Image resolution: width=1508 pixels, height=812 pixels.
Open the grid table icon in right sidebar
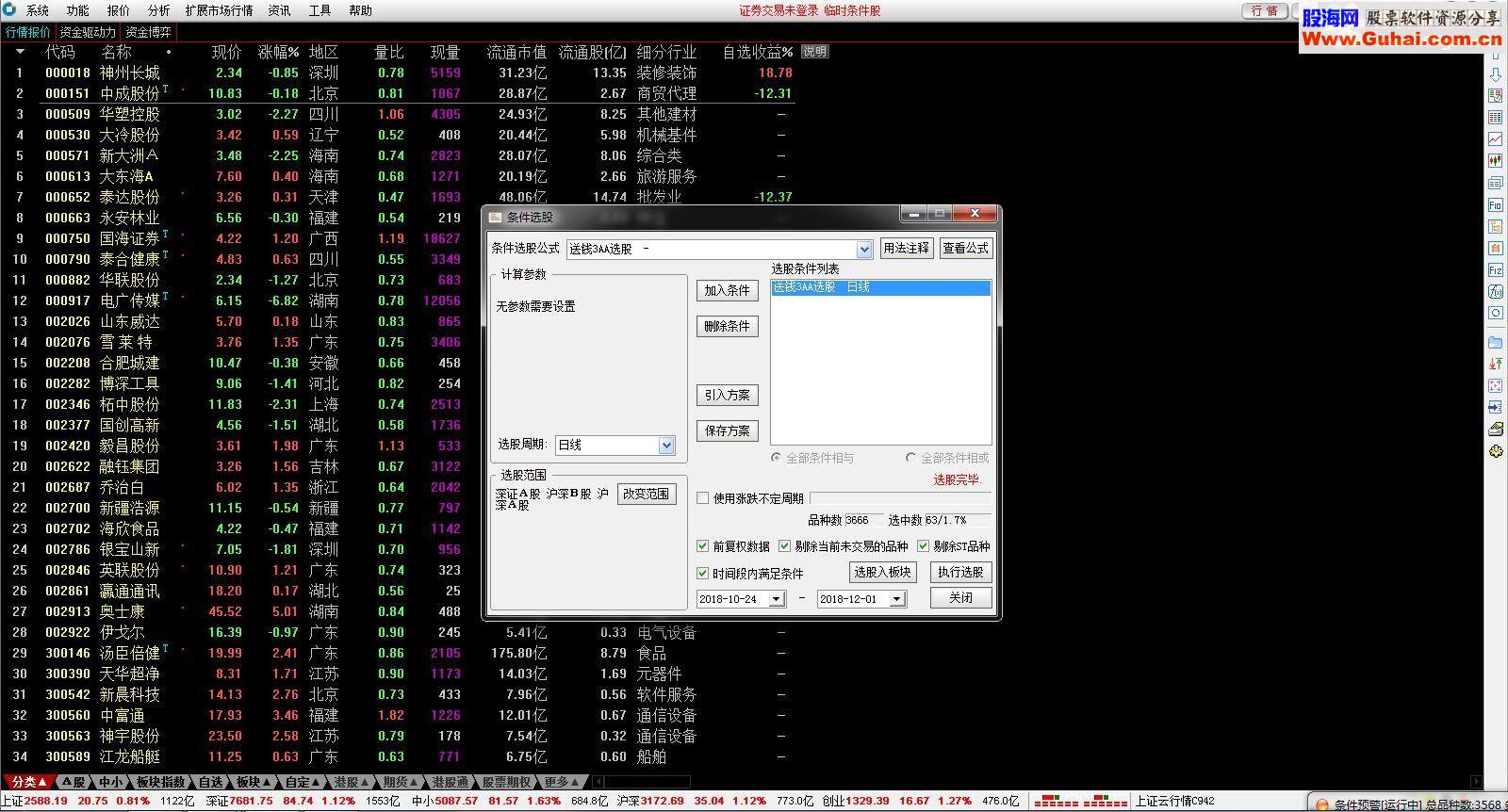[1495, 118]
